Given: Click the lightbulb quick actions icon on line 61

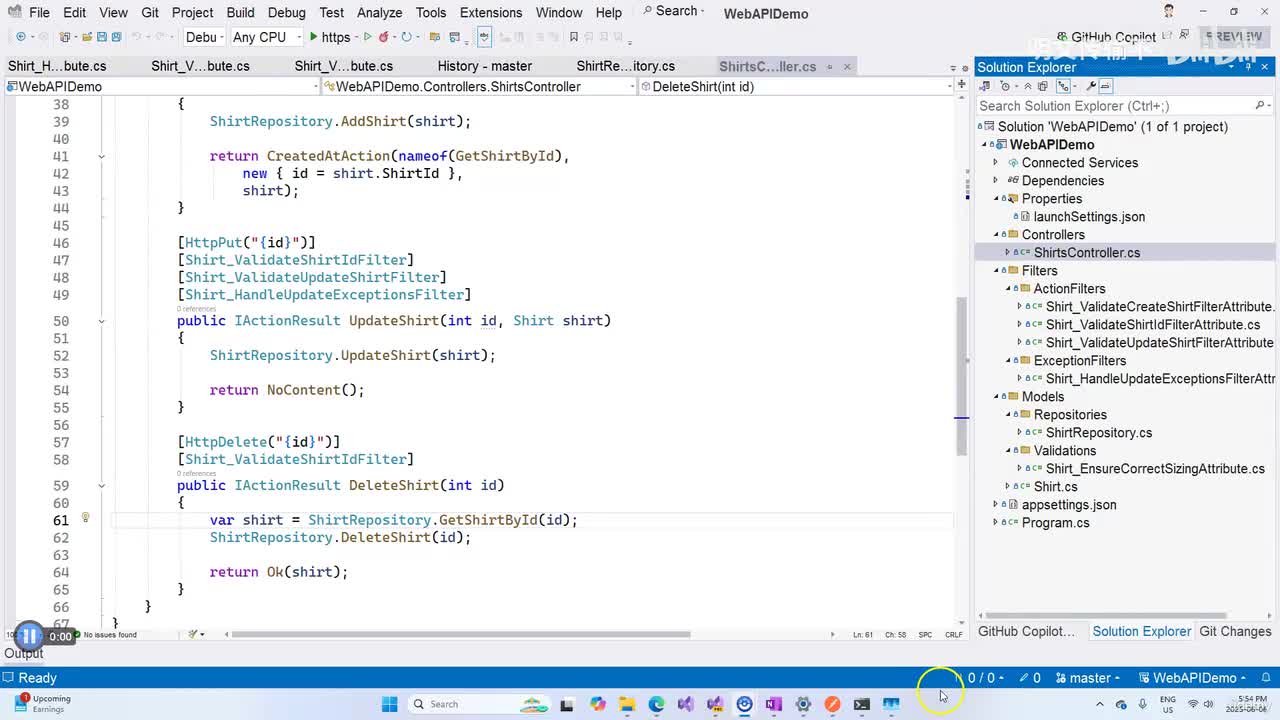Looking at the screenshot, I should (85, 518).
